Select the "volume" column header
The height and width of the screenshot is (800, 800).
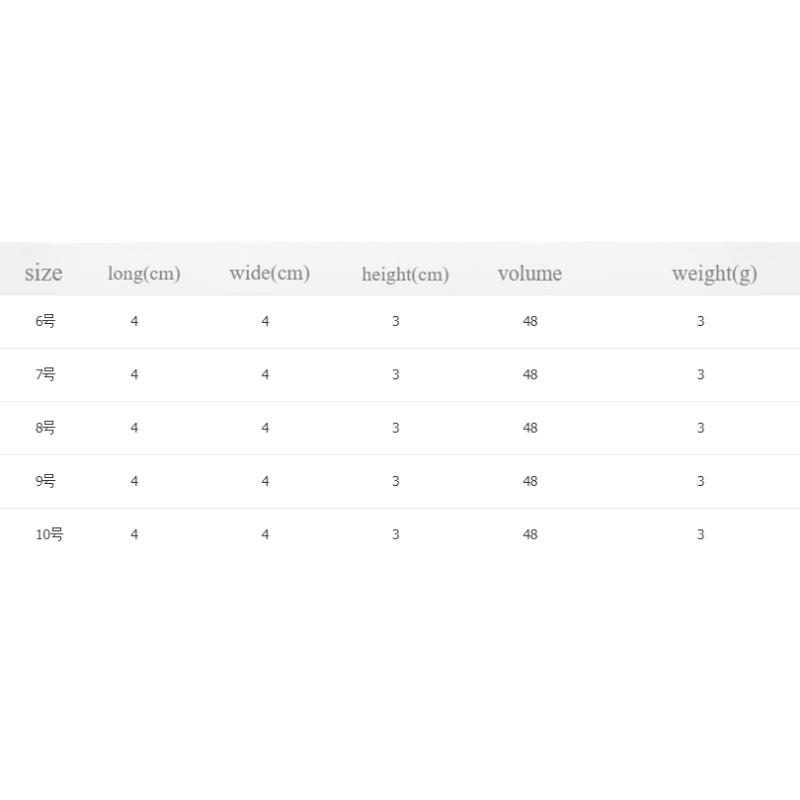point(529,273)
